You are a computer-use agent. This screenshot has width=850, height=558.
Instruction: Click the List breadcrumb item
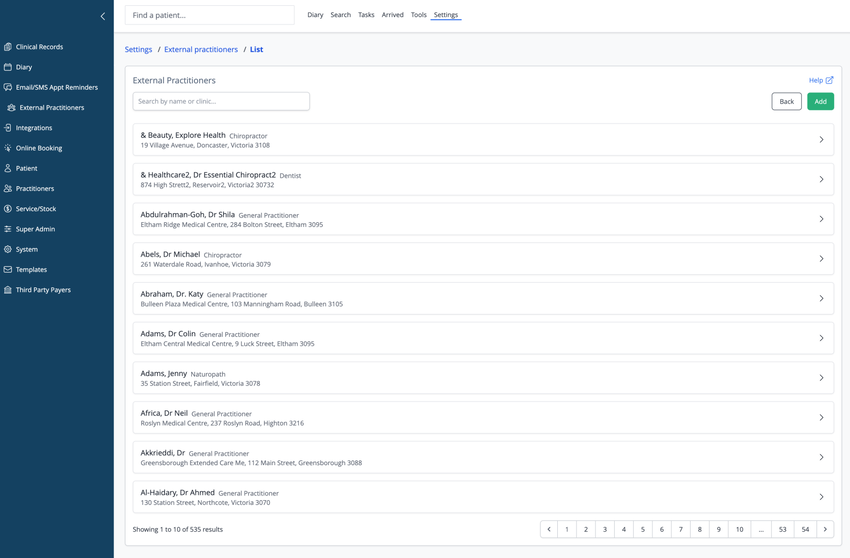pyautogui.click(x=256, y=49)
